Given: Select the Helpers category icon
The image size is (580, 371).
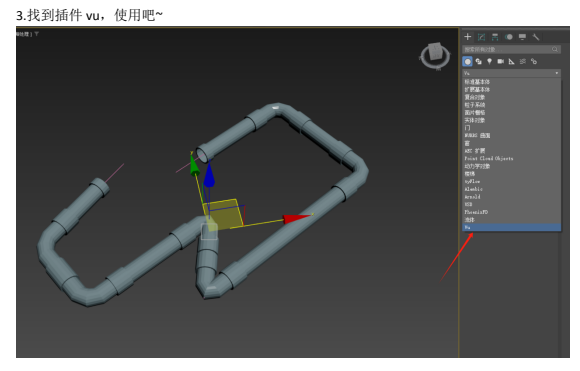Looking at the screenshot, I should pyautogui.click(x=512, y=61).
